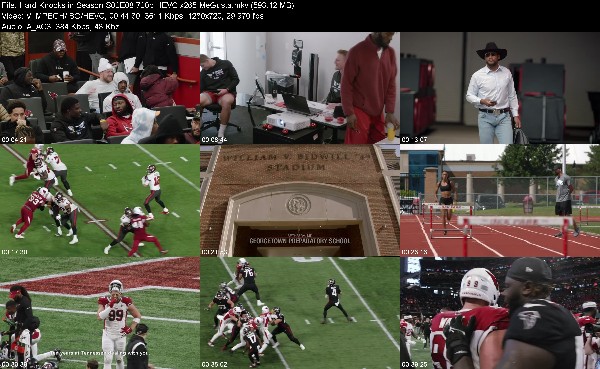
Task: Click the Audio info line
Action: click(x=60, y=26)
